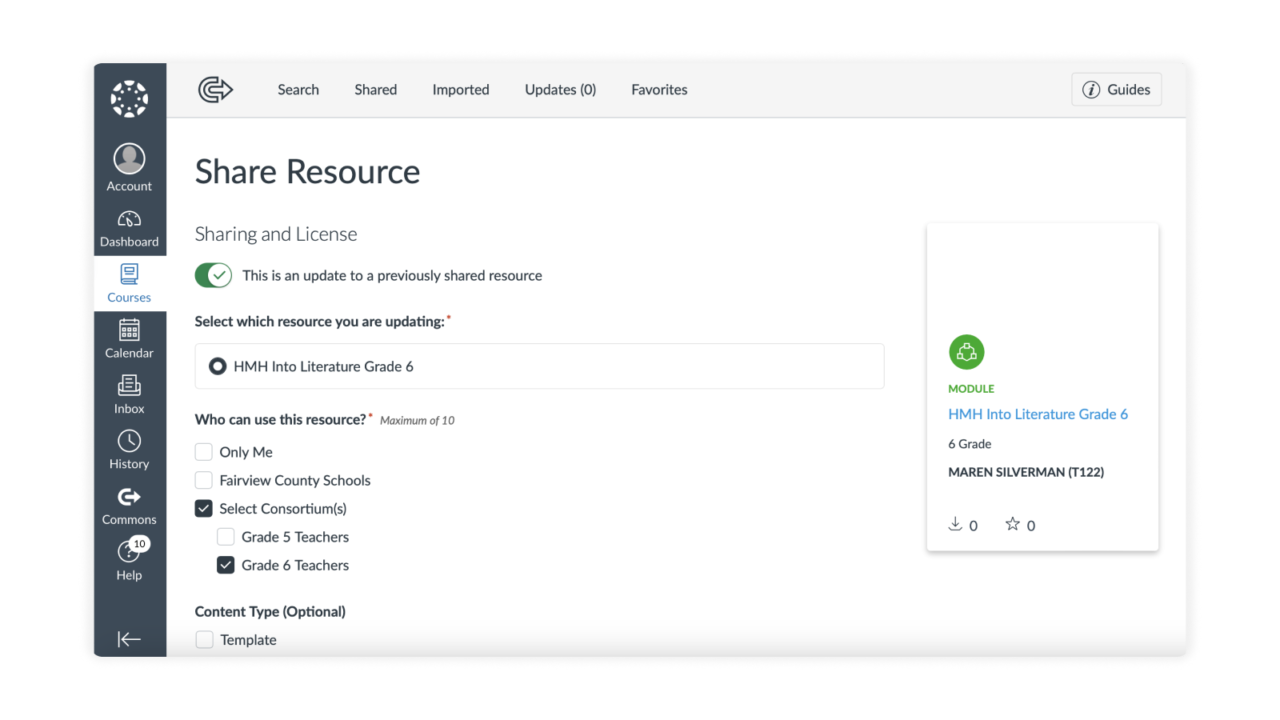The width and height of the screenshot is (1280, 720).
Task: Open the Calendar in sidebar
Action: point(129,339)
